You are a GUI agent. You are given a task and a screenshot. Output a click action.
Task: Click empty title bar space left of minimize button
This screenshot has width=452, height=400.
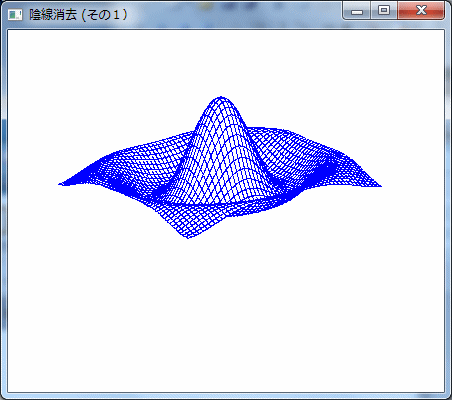[x=233, y=13]
